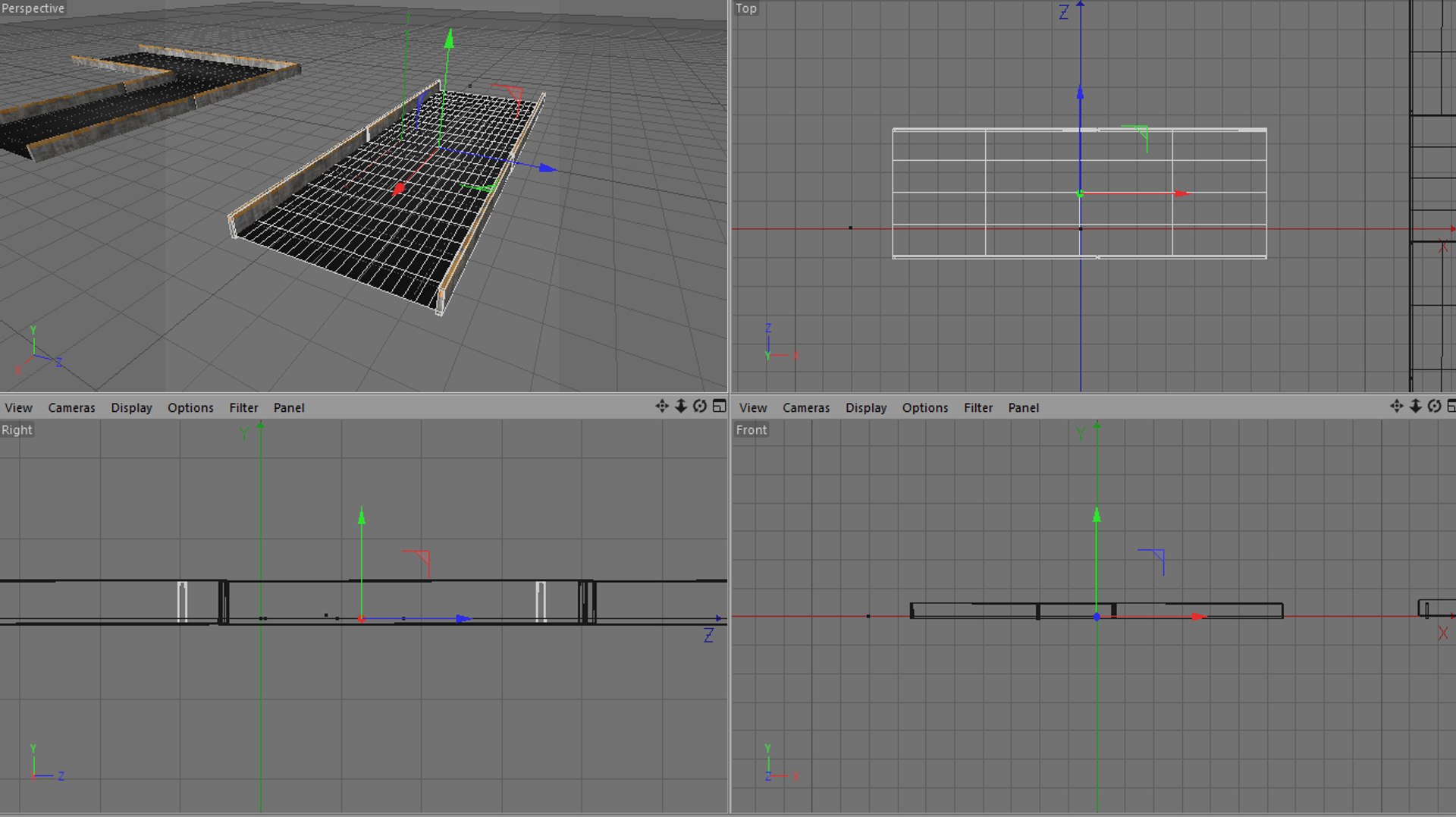Open the View menu of the Right viewport

[x=18, y=408]
